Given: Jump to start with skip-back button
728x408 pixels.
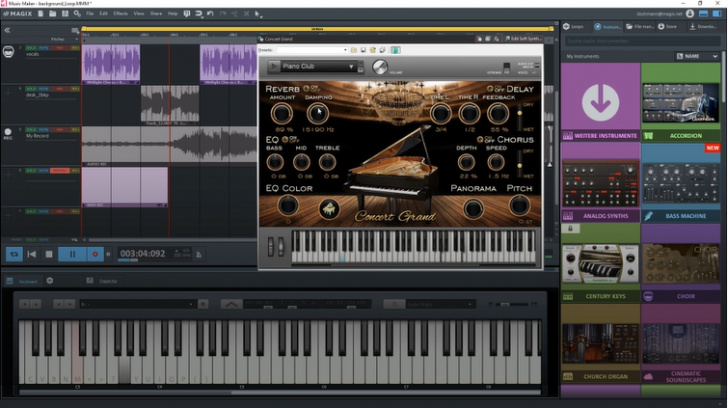Looking at the screenshot, I should coord(32,254).
